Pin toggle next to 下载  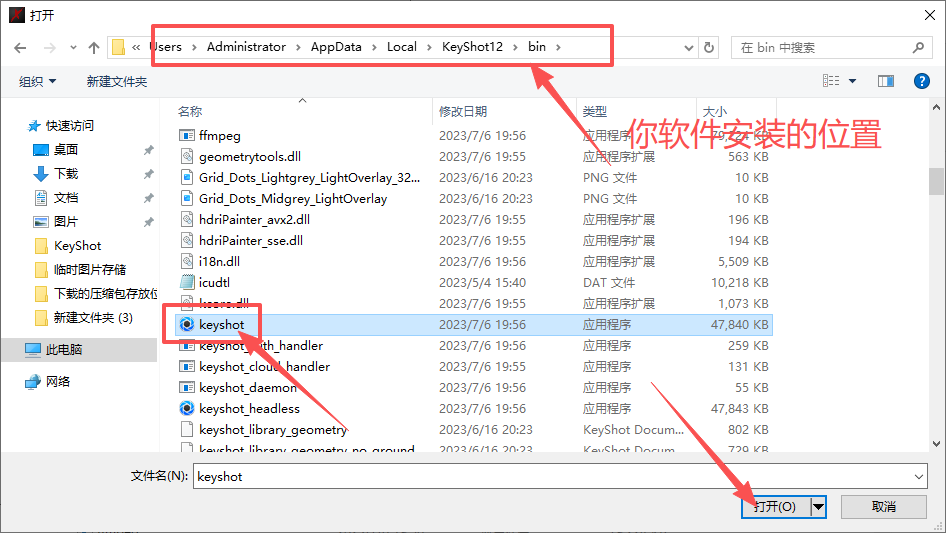point(148,174)
